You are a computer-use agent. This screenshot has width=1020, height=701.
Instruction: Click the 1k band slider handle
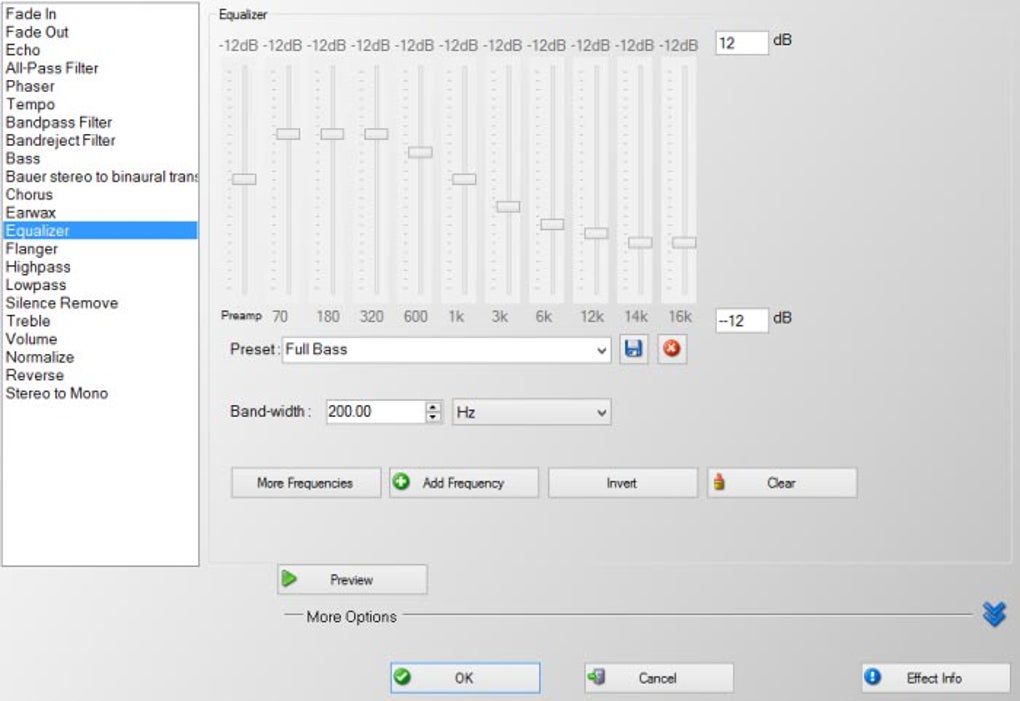click(464, 179)
